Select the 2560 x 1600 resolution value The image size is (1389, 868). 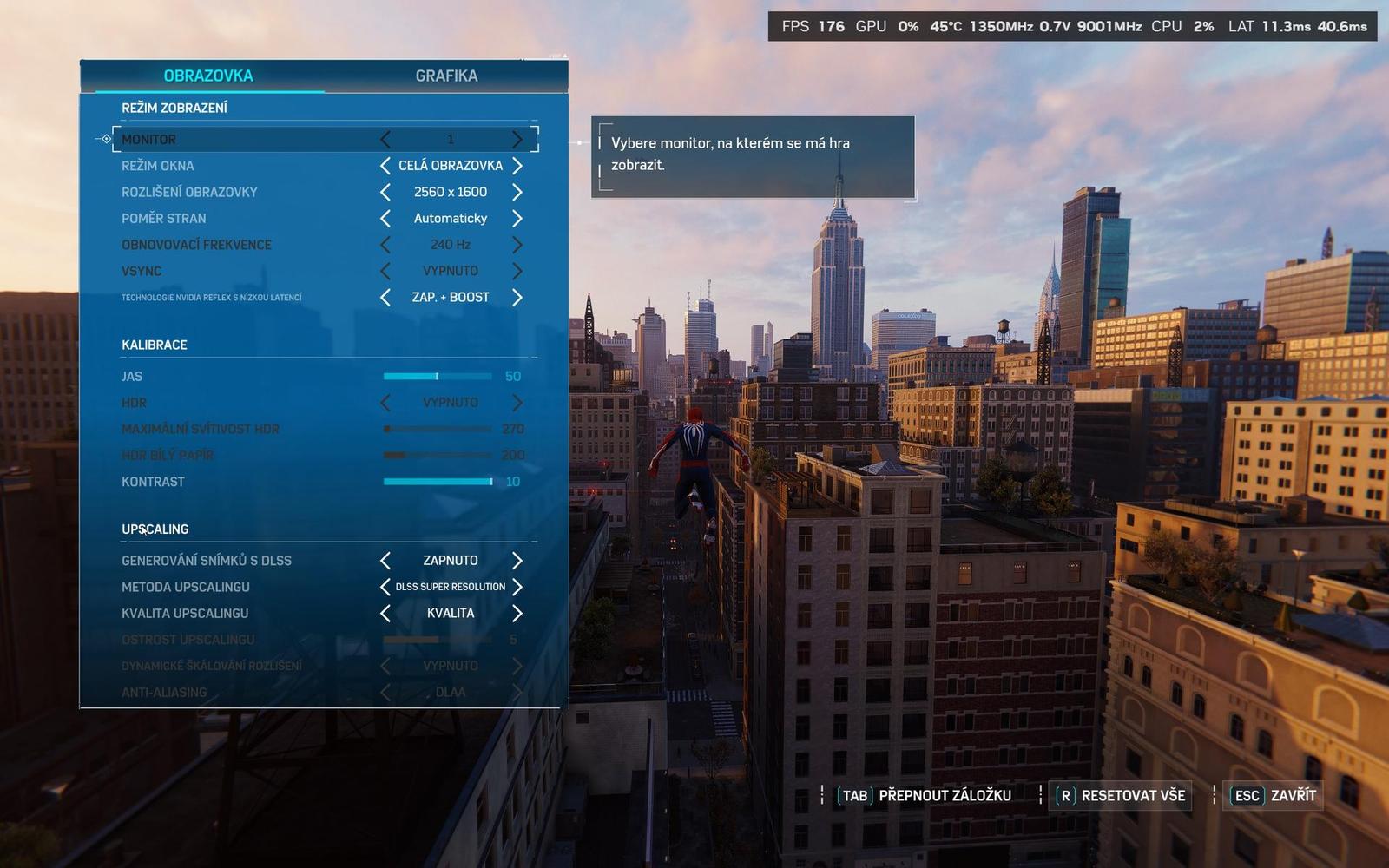[x=451, y=192]
